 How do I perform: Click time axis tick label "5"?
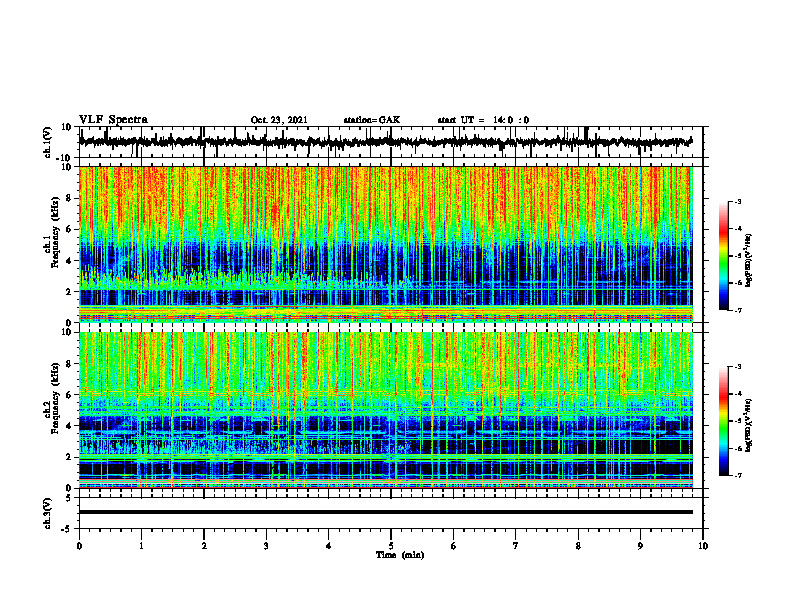point(391,546)
